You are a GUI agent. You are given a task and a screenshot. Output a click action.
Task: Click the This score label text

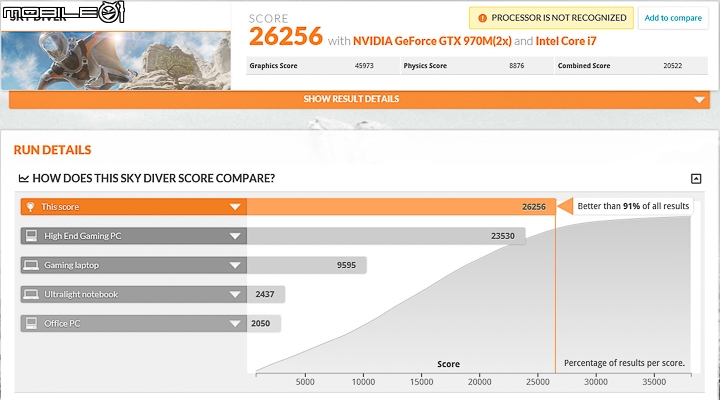click(60, 207)
